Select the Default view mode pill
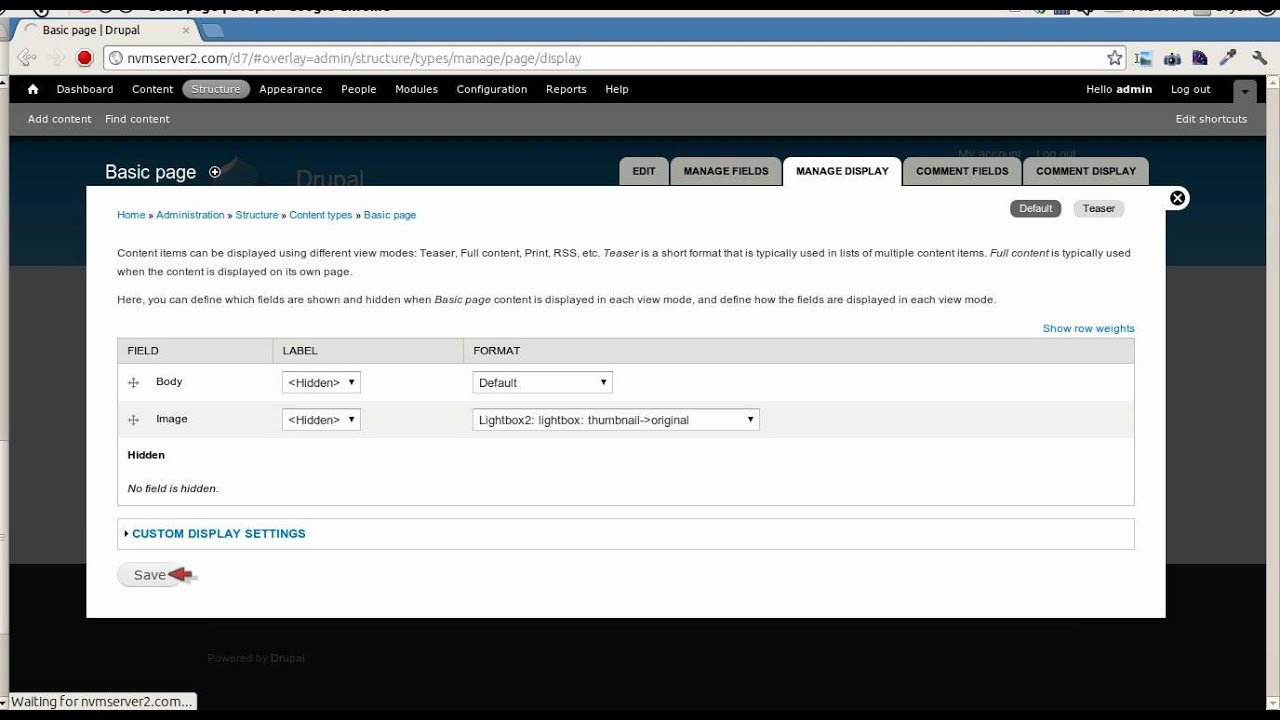Viewport: 1280px width, 720px height. tap(1036, 208)
